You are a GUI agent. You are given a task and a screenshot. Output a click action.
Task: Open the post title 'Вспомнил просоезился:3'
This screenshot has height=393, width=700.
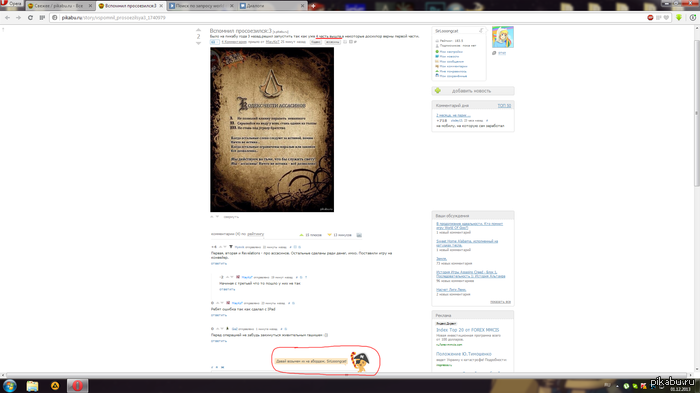(241, 31)
